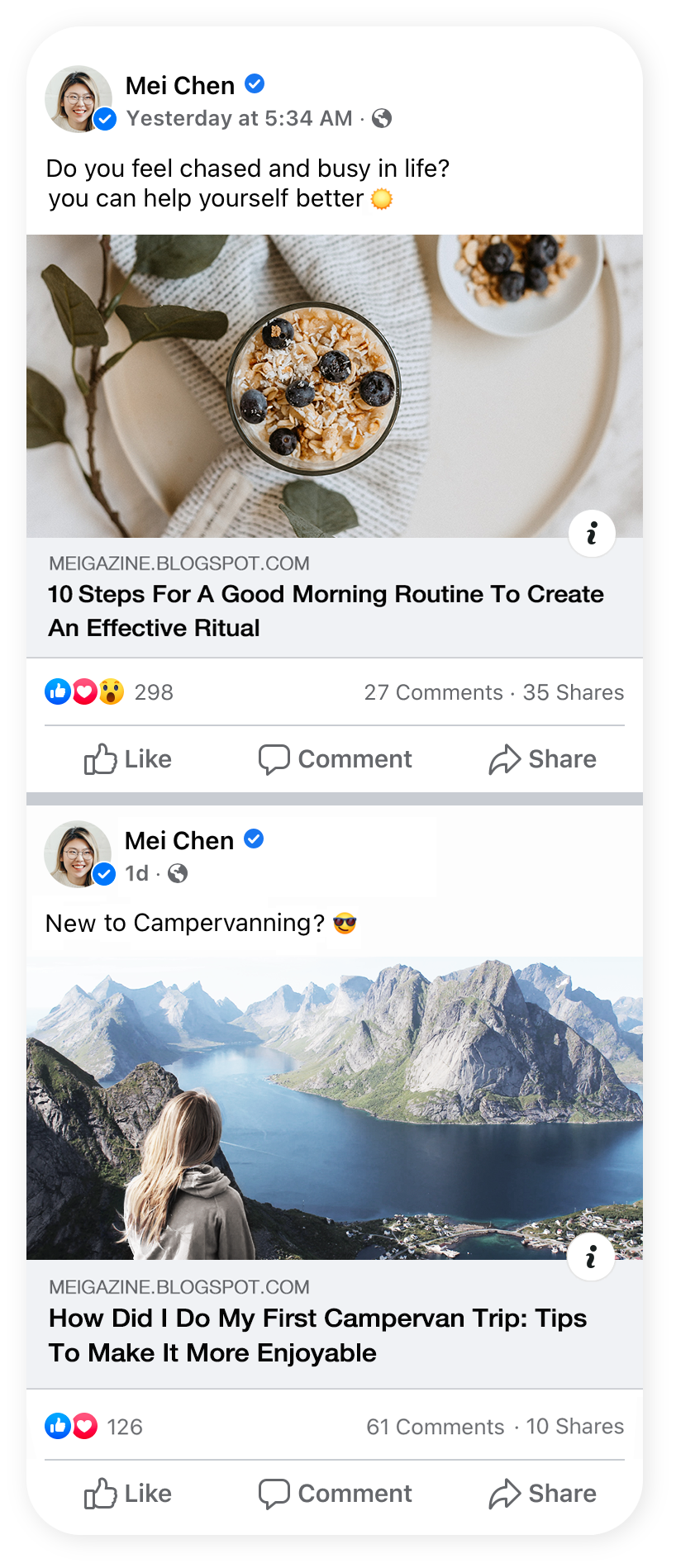Open reaction icons beside 298 count
This screenshot has width=676, height=1568.
pos(84,691)
